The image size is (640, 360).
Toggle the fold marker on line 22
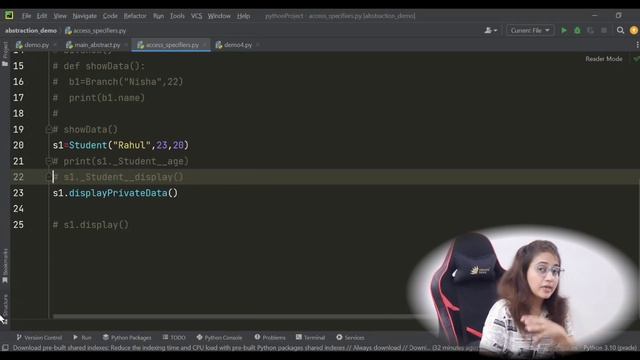(x=49, y=177)
